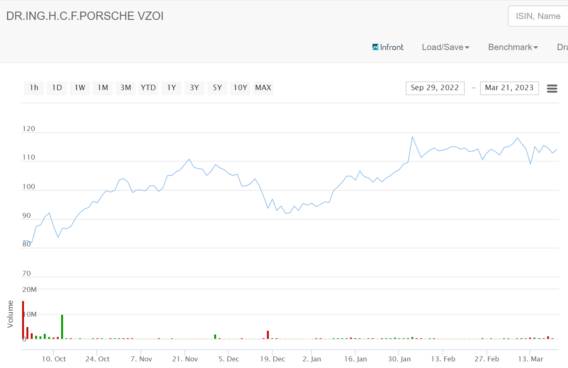Focus the ISIN, Name search field

(538, 16)
